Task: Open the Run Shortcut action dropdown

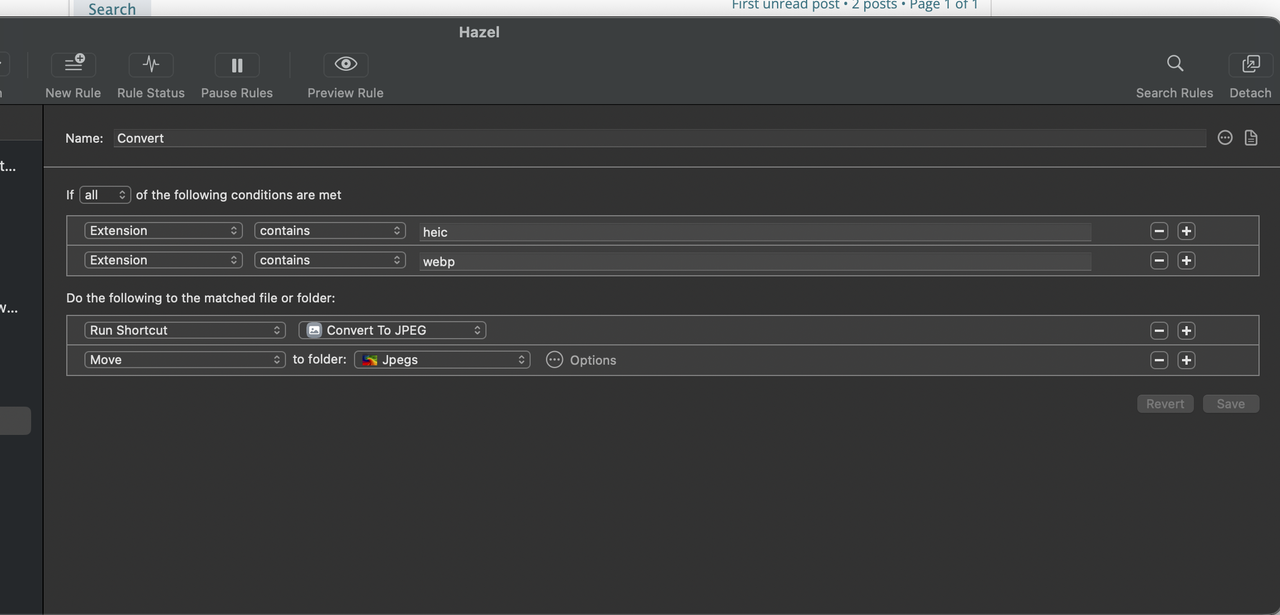Action: click(185, 330)
